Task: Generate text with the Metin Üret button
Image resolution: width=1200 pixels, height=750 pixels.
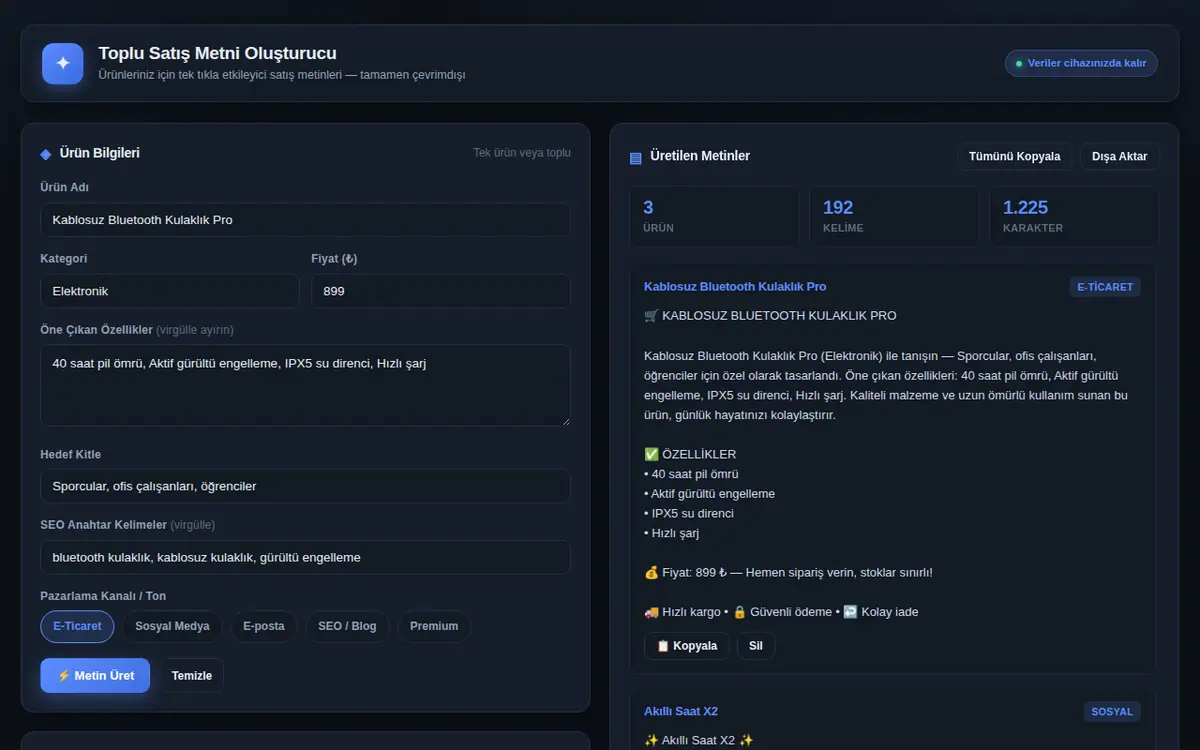Action: pyautogui.click(x=95, y=675)
